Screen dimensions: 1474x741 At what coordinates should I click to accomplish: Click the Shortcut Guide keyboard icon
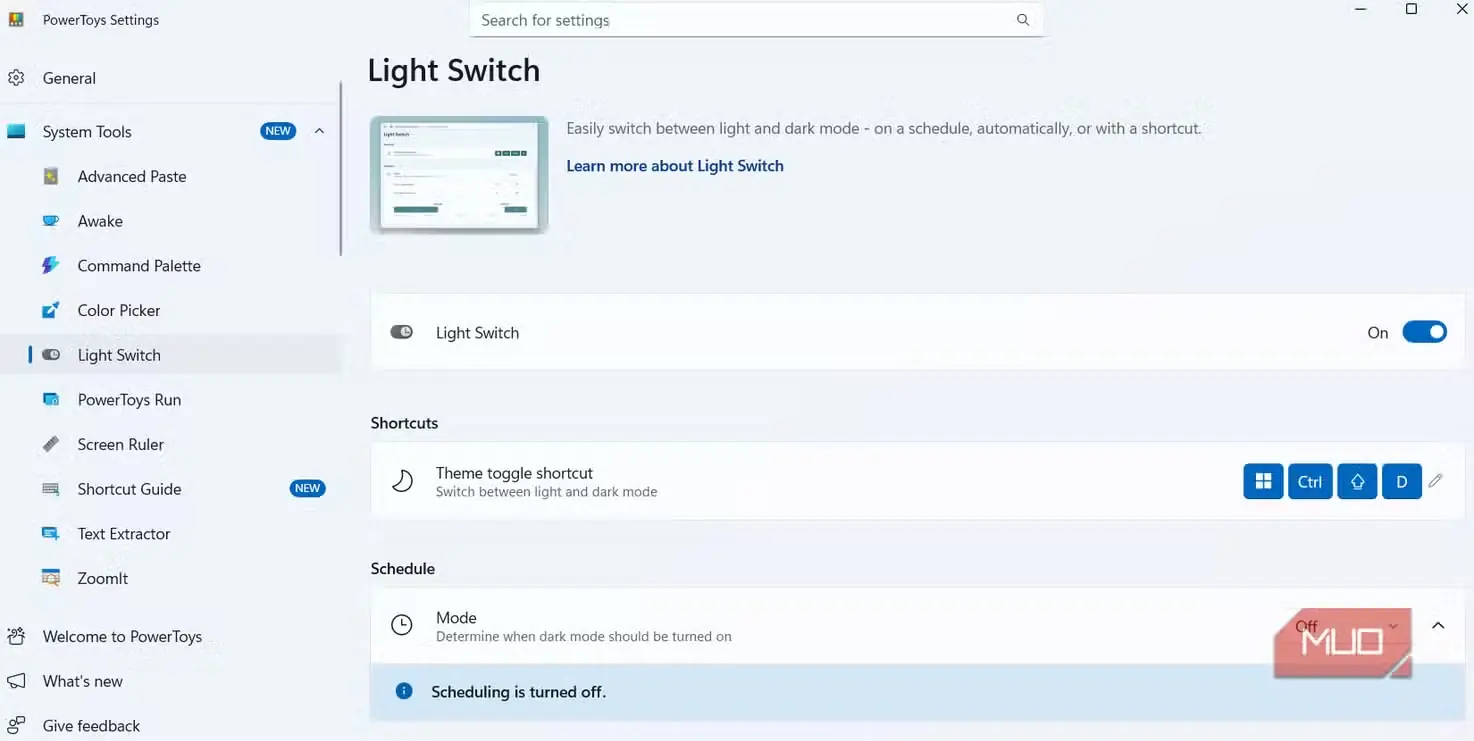point(51,489)
